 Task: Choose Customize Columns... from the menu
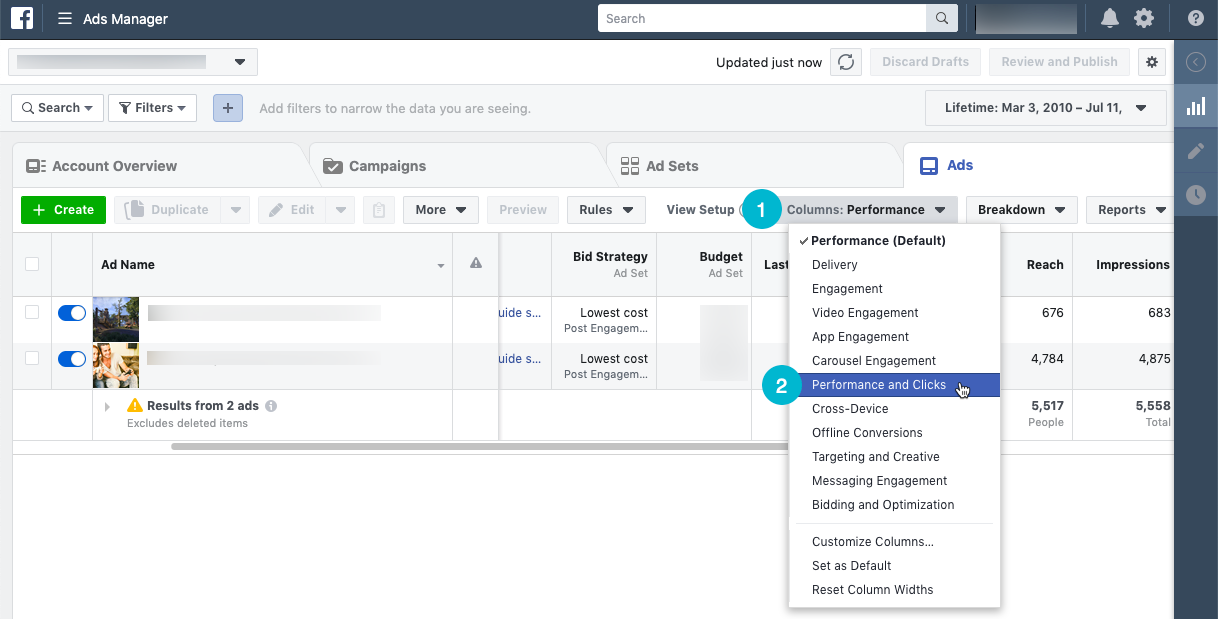pos(872,542)
